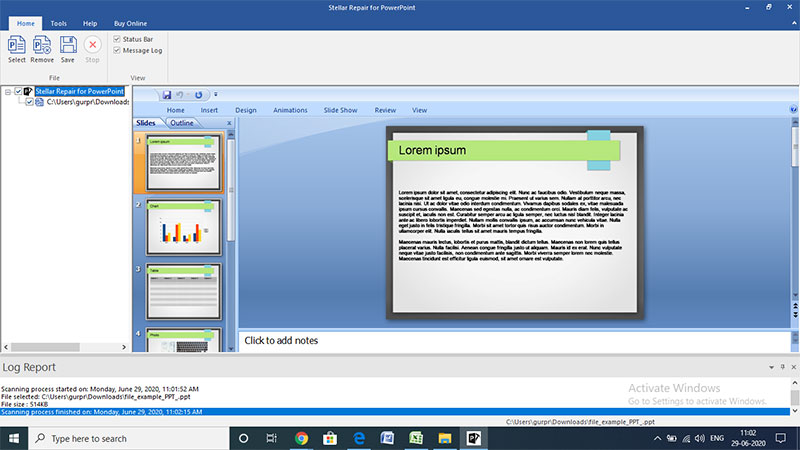Select slide 1 Lorem ipsum thumbnail

[184, 162]
